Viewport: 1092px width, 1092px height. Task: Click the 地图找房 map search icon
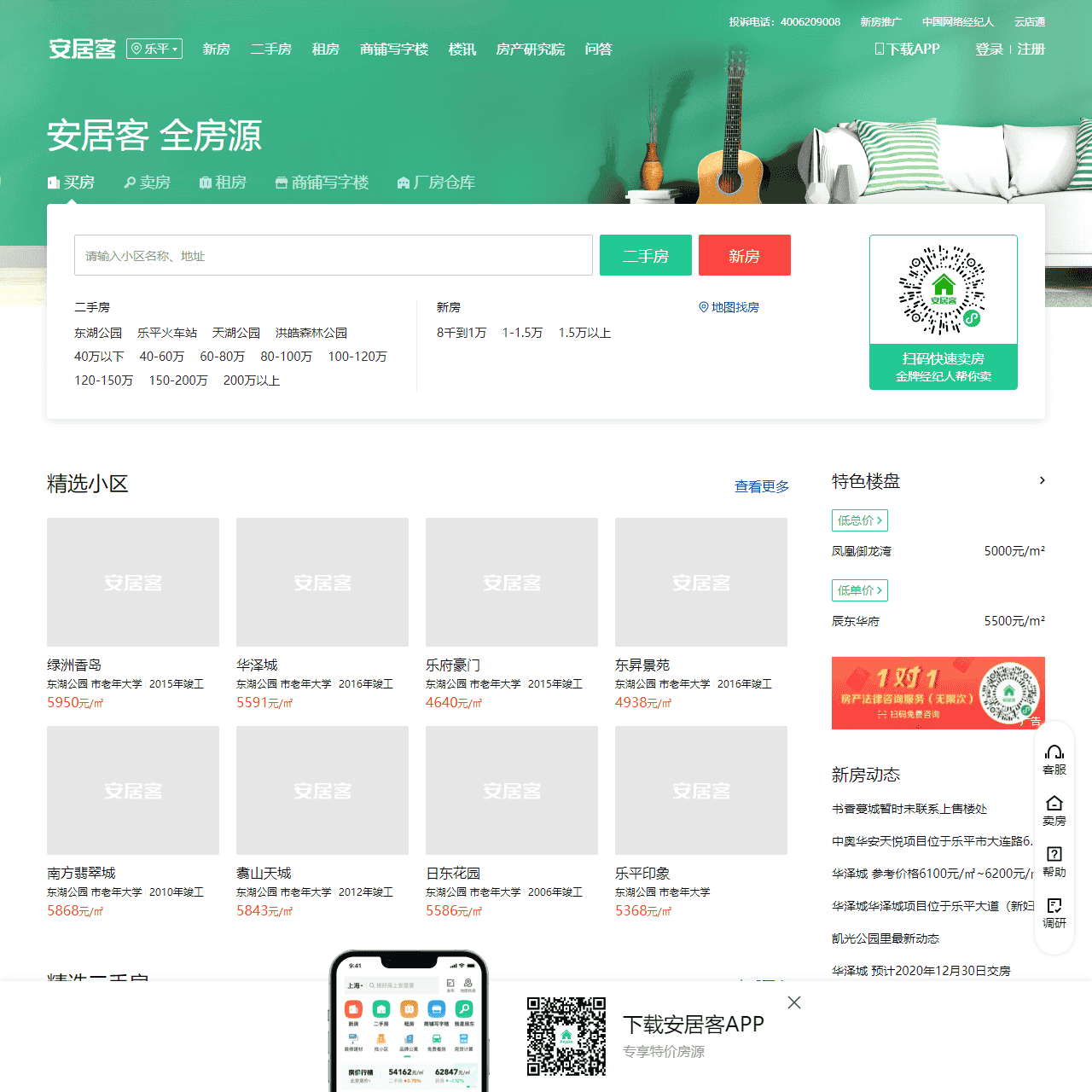704,307
